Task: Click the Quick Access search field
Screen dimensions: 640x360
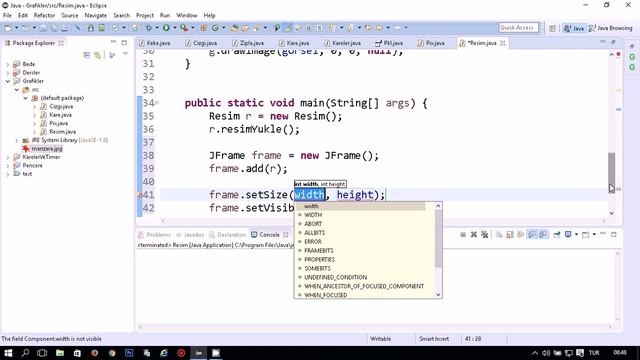Action: click(518, 28)
